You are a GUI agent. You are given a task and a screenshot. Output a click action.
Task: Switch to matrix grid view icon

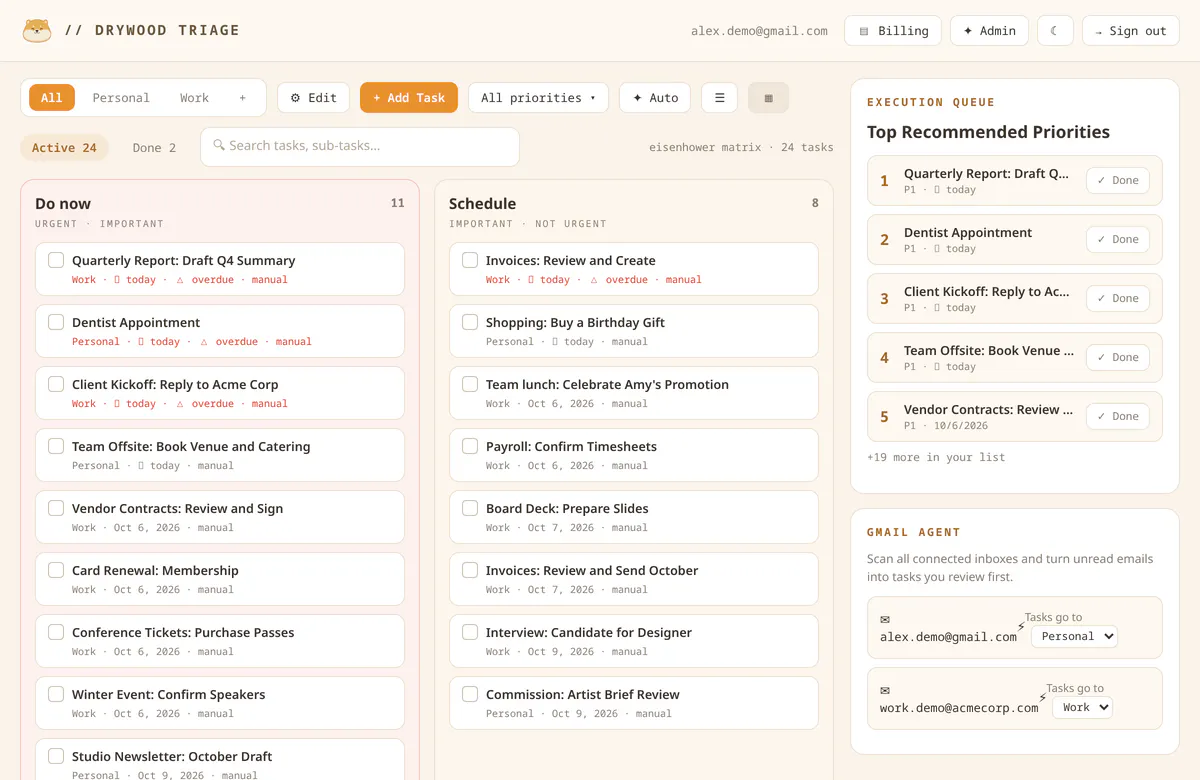pyautogui.click(x=768, y=98)
